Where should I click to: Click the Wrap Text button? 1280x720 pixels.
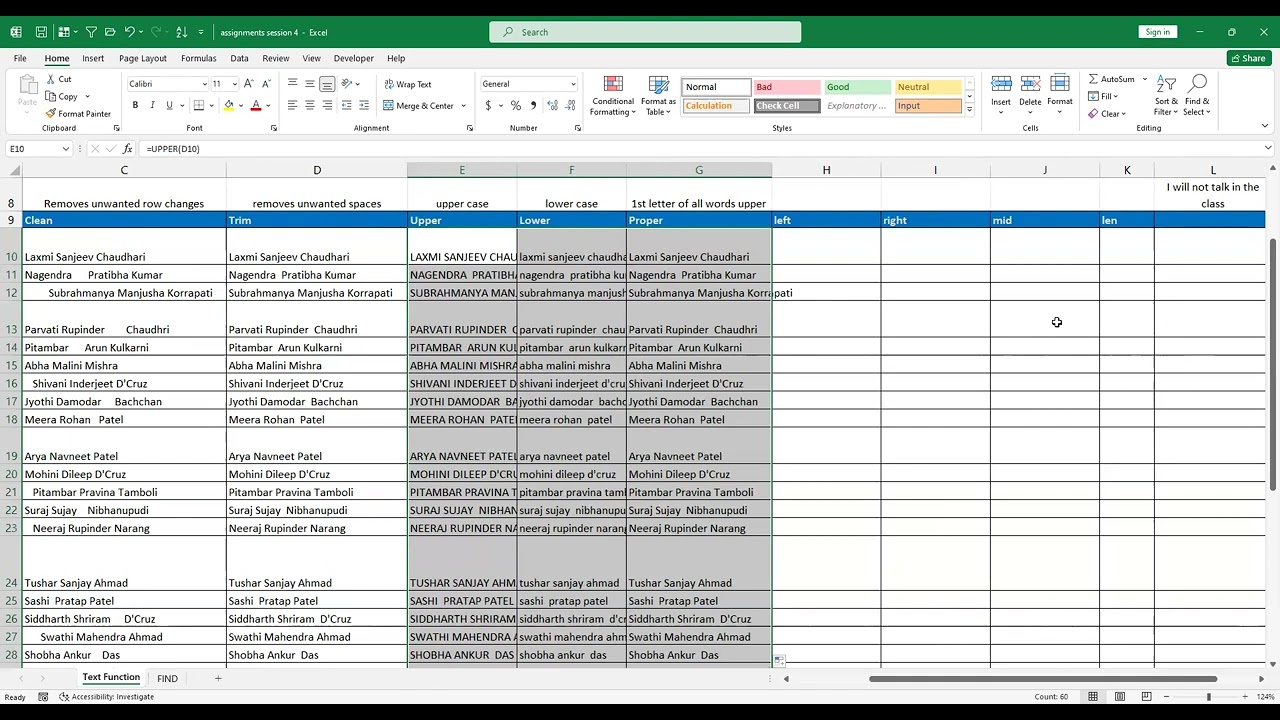[408, 84]
